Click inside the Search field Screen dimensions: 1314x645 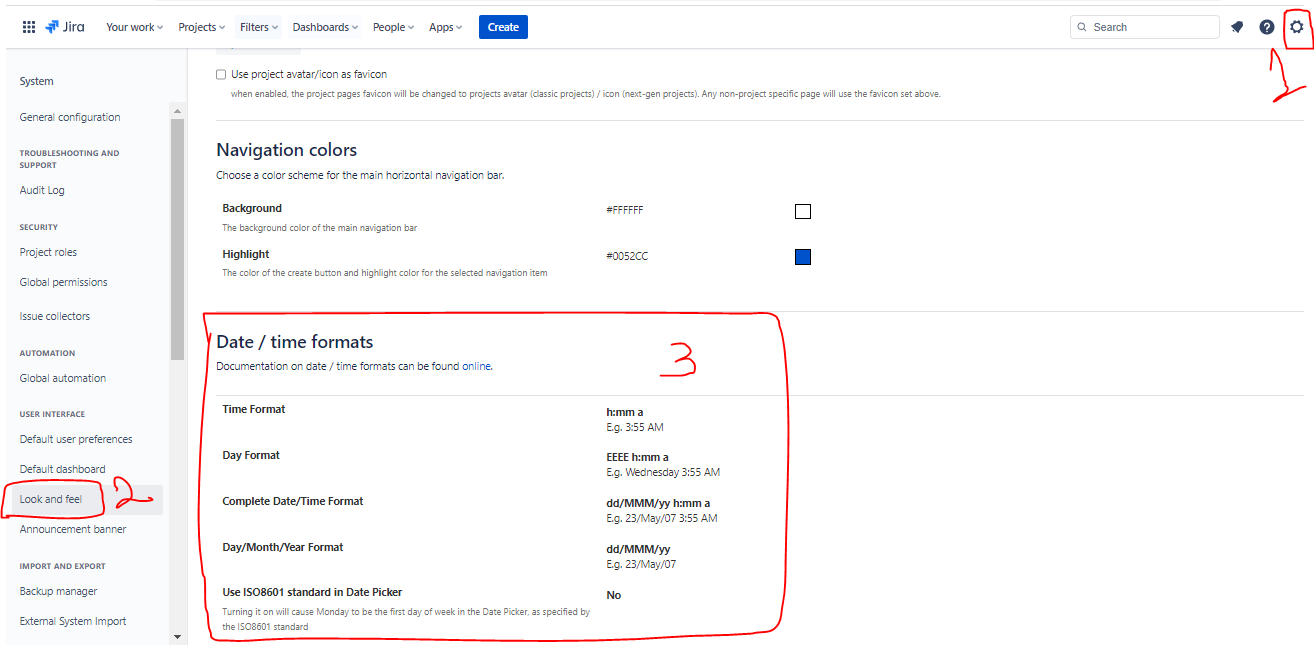[x=1145, y=27]
